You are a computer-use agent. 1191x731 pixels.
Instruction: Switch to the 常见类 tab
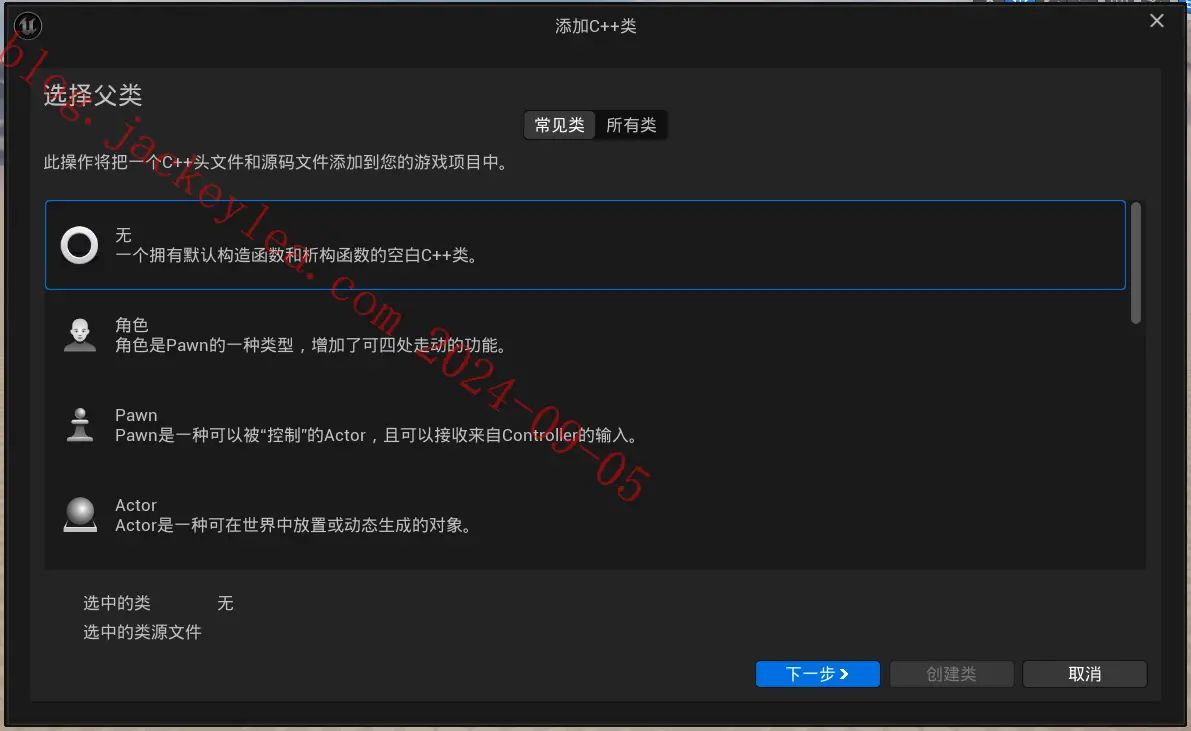[x=560, y=125]
